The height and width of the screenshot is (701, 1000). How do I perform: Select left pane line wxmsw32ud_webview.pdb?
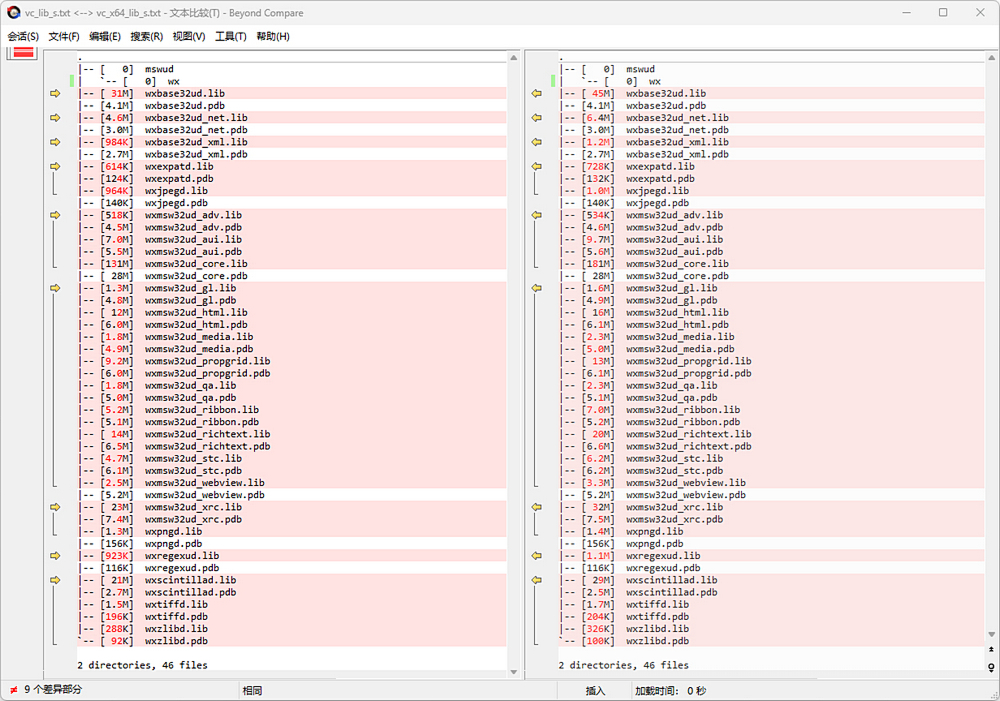(x=292, y=495)
